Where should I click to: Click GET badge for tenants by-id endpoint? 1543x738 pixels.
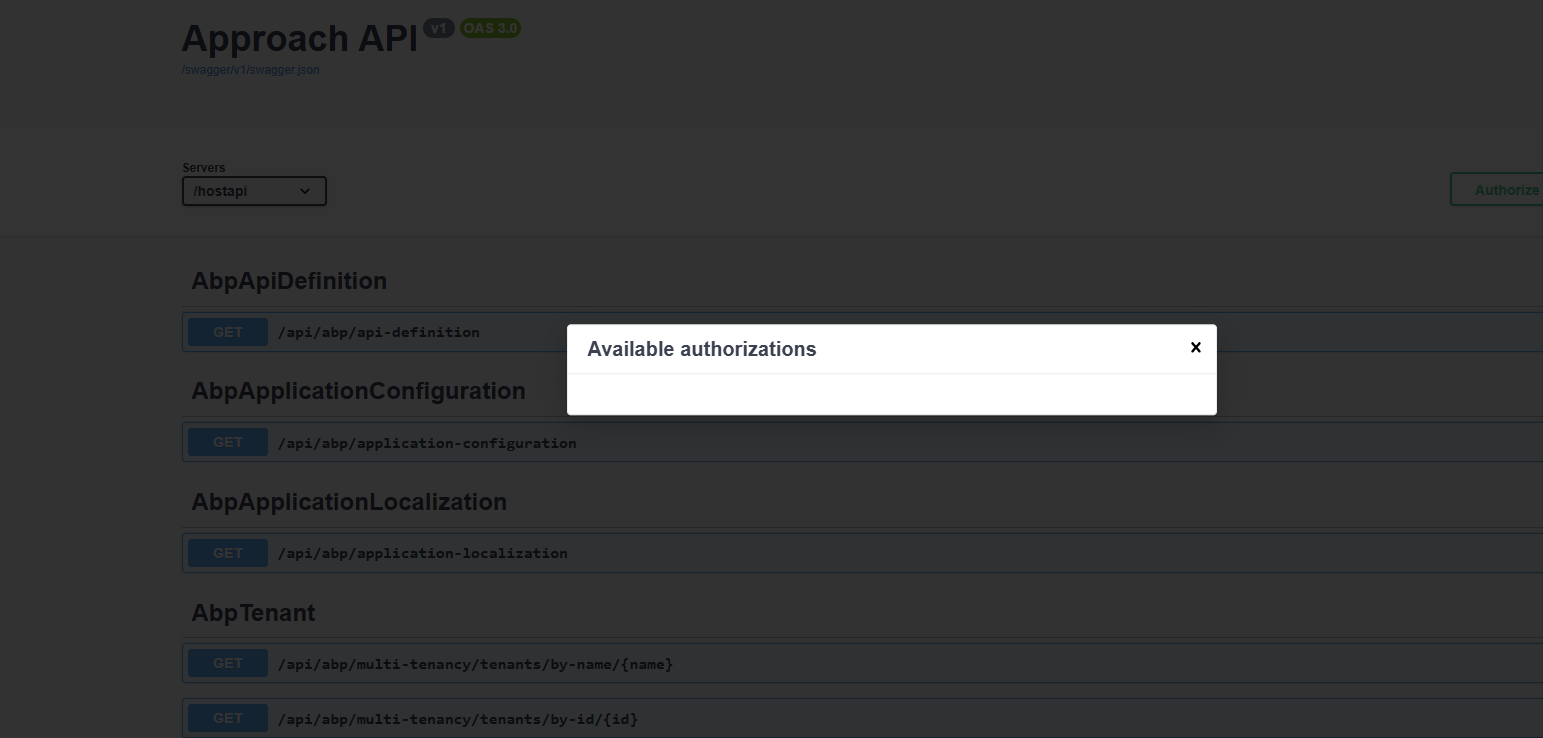click(x=228, y=719)
